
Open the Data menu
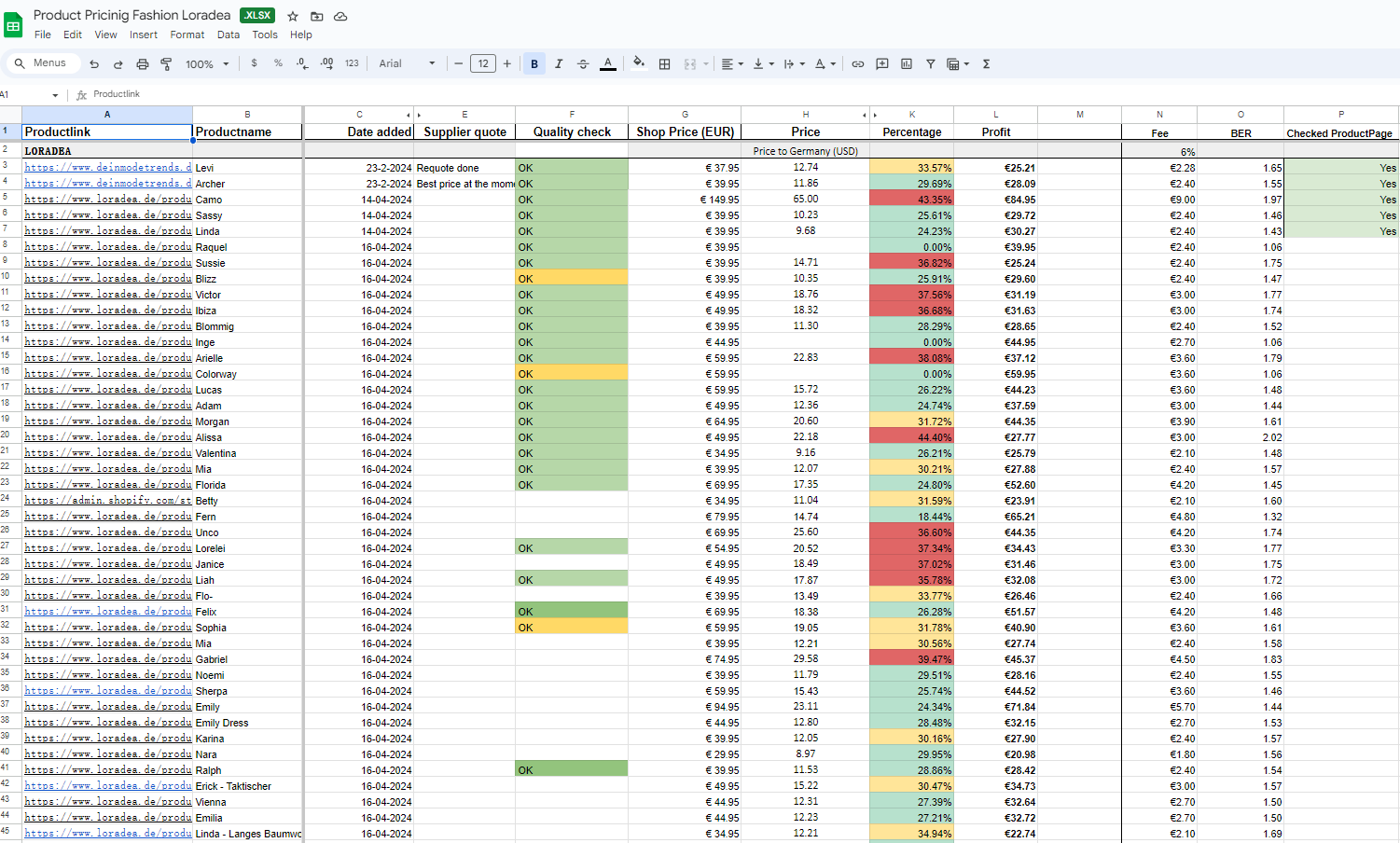[x=229, y=35]
